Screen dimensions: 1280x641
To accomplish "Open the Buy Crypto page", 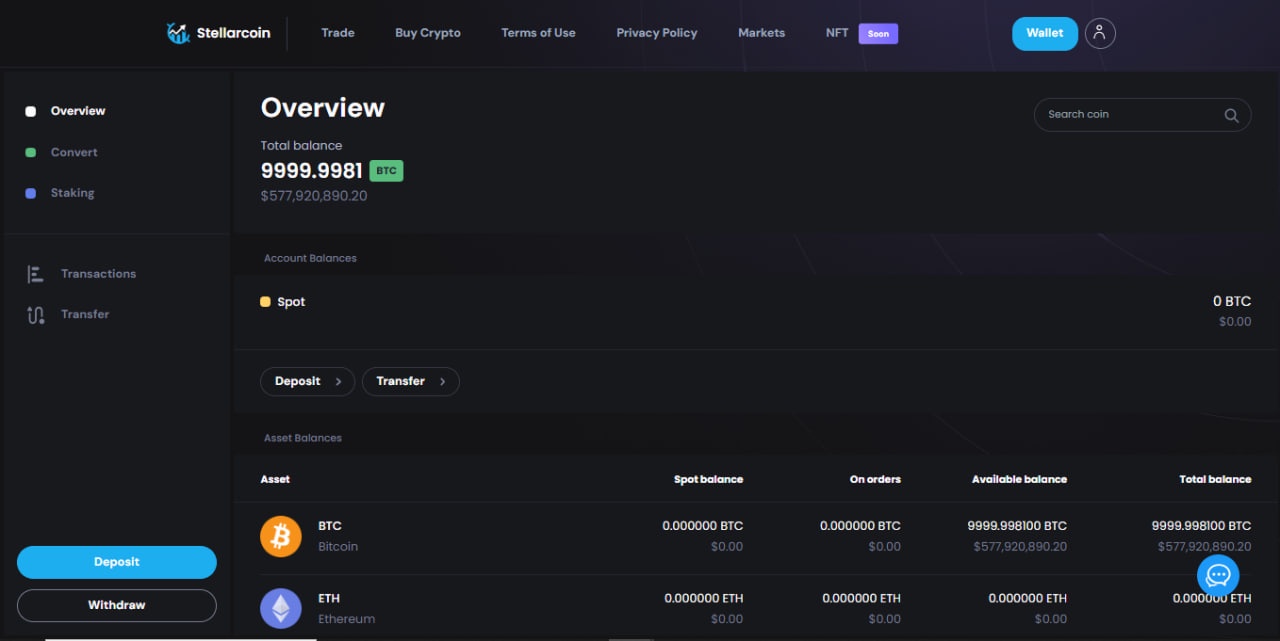I will click(x=428, y=33).
